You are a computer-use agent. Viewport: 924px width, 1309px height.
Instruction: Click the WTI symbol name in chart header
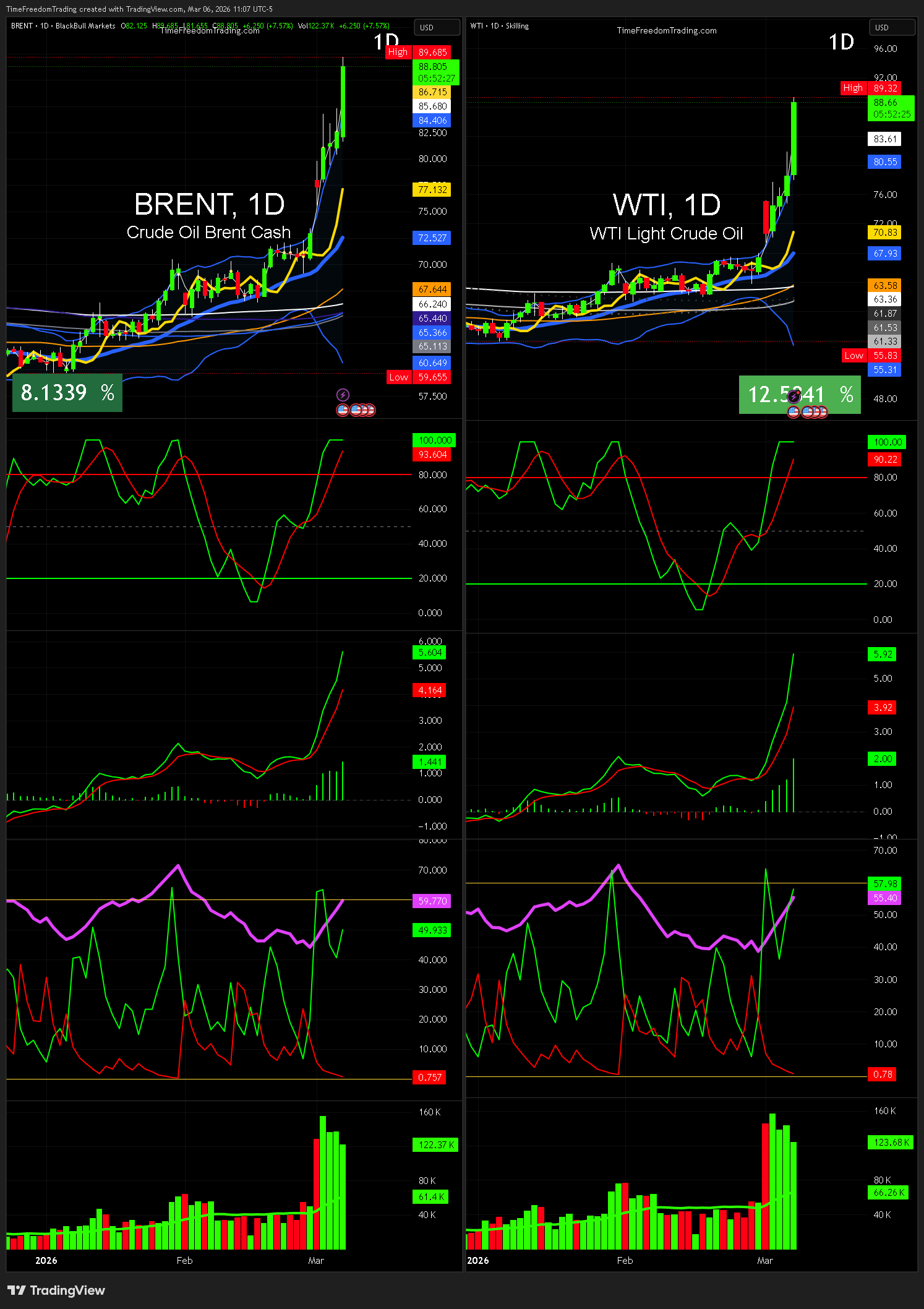point(476,26)
